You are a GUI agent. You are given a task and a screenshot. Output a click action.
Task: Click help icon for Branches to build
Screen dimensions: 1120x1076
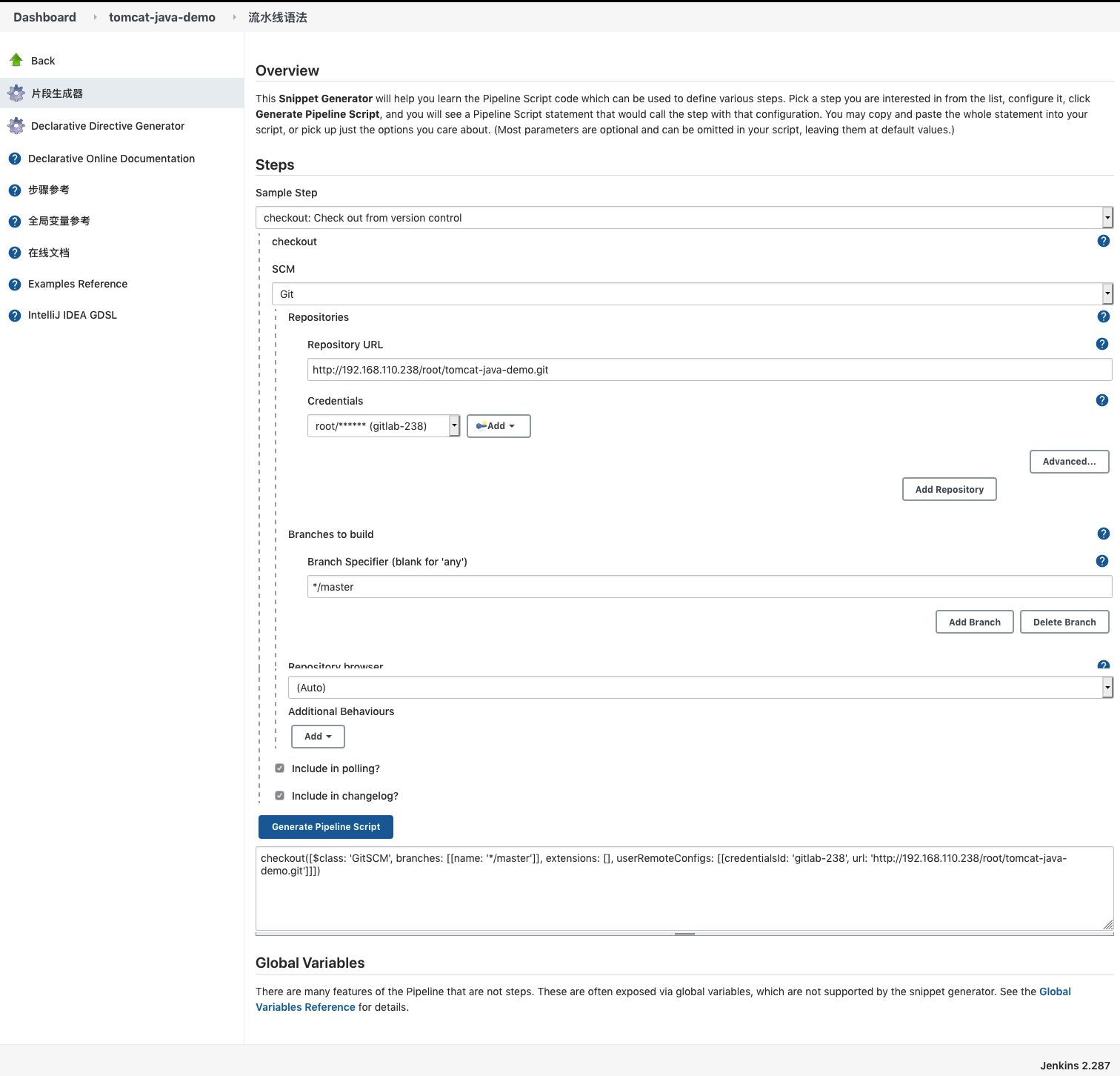point(1103,534)
